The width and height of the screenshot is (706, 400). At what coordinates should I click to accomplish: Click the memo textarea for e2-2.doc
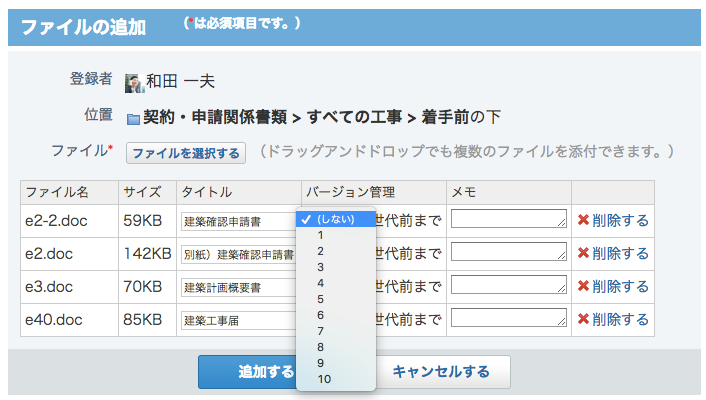pyautogui.click(x=508, y=220)
